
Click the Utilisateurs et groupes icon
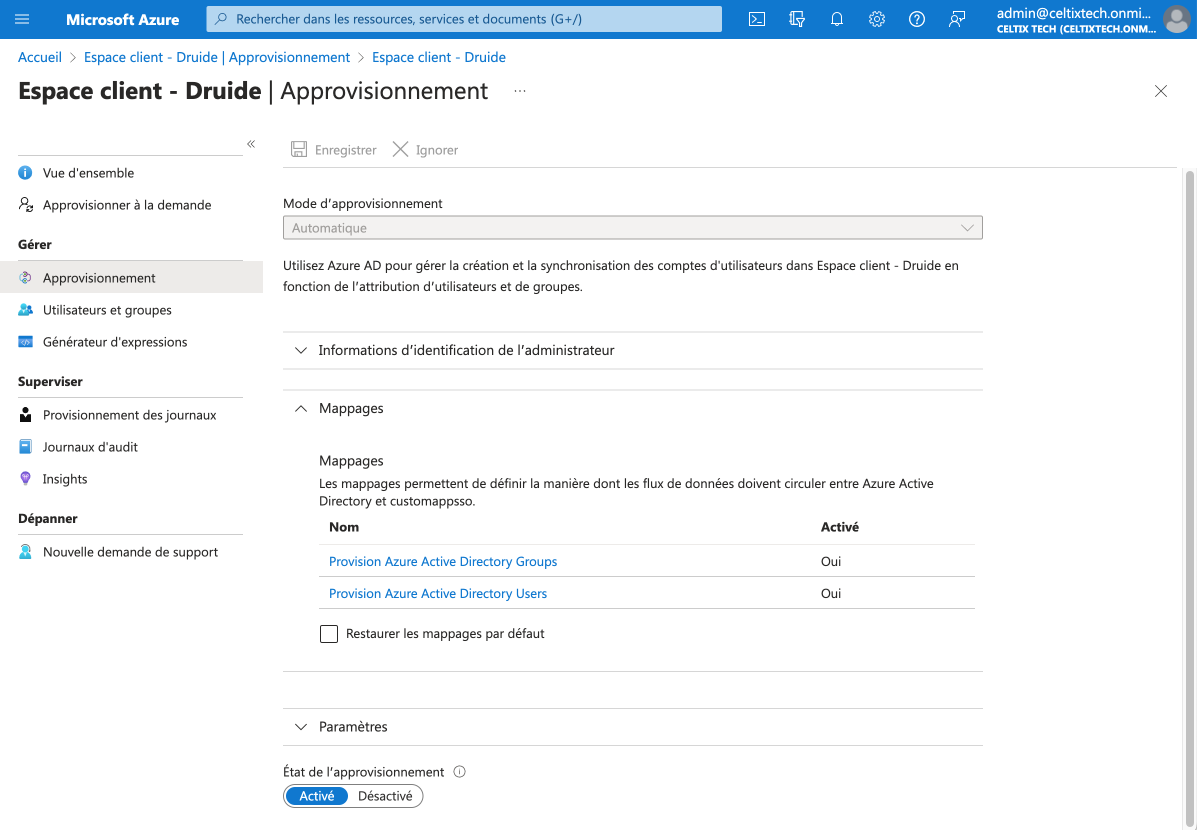click(x=25, y=310)
